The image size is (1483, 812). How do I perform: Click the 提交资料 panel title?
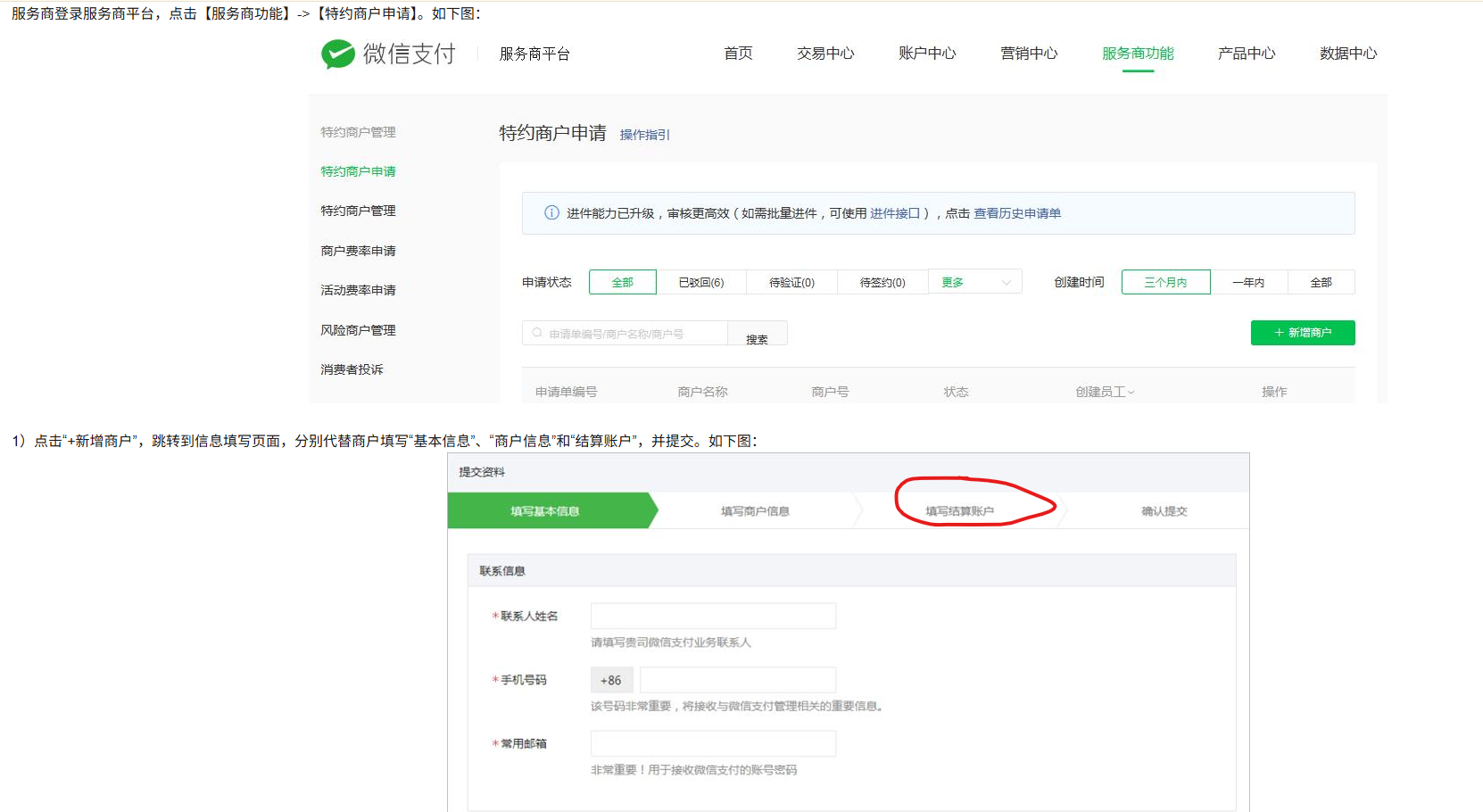pyautogui.click(x=482, y=472)
